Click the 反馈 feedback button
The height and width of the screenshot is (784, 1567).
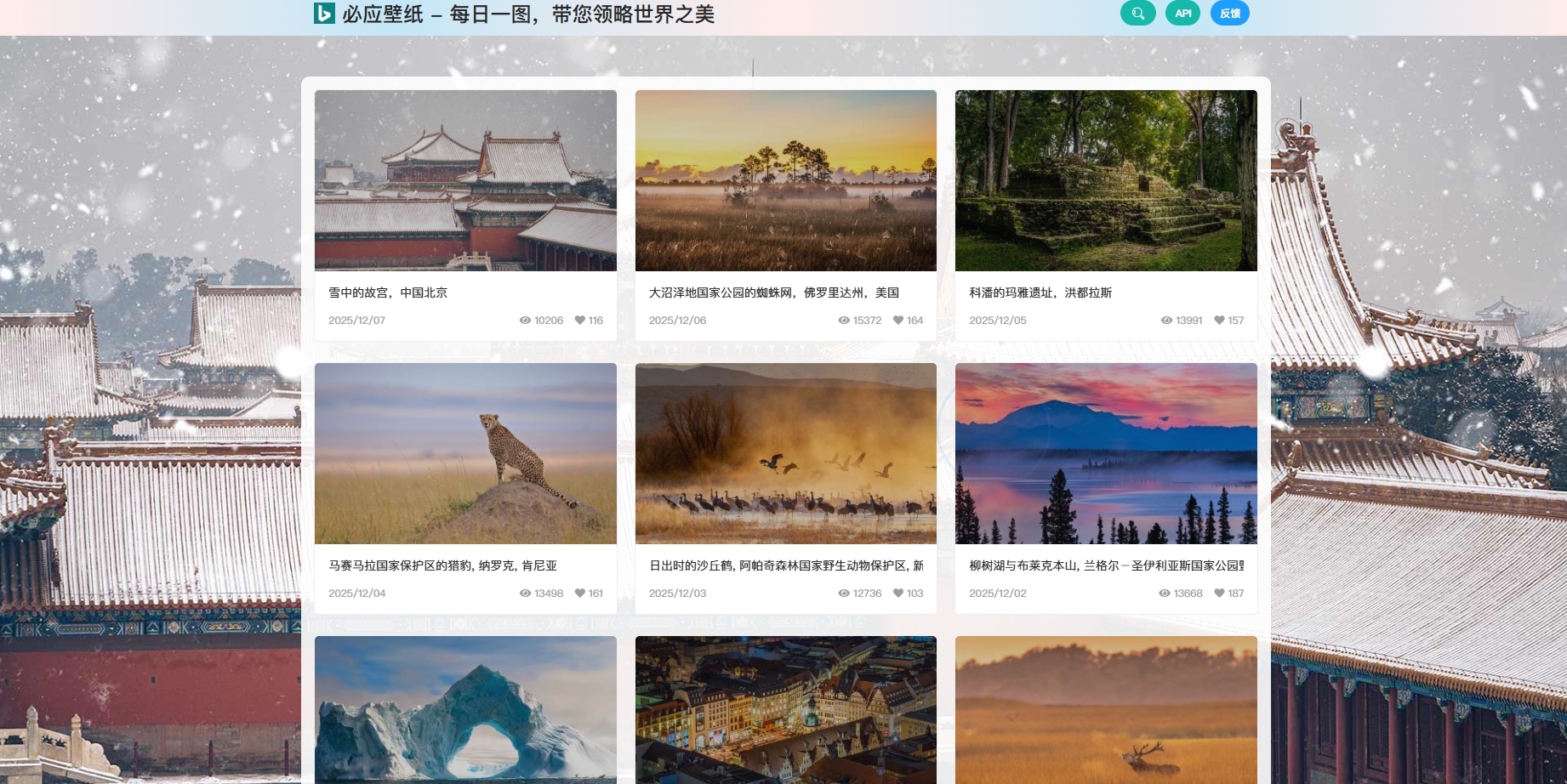(1229, 14)
